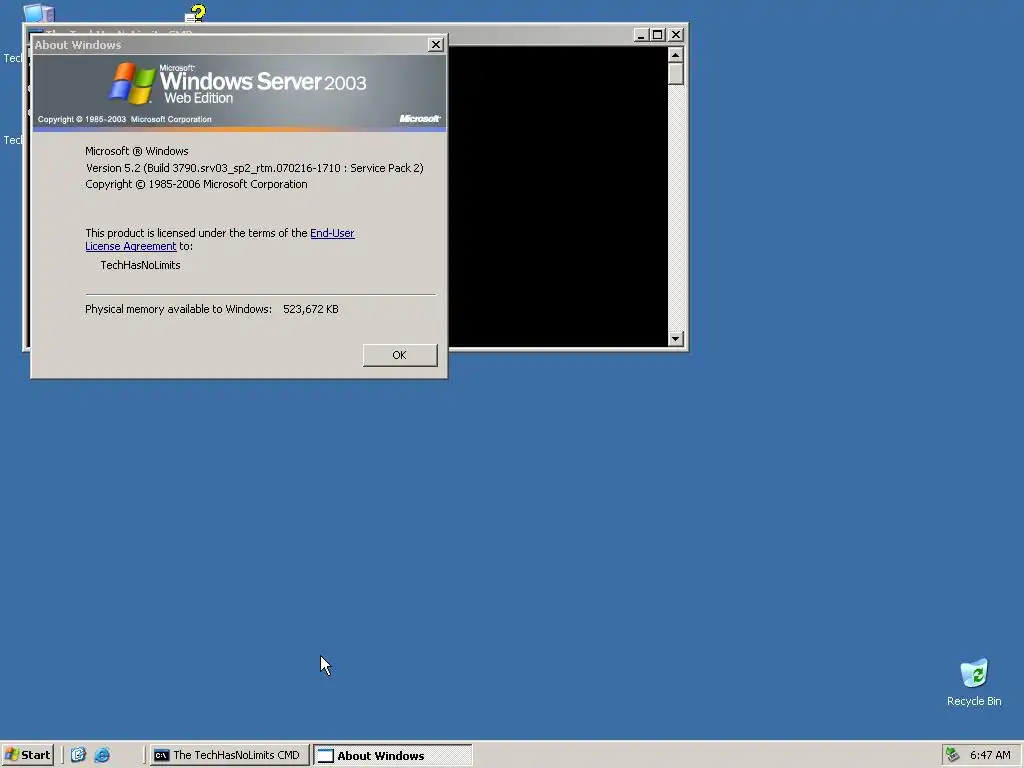Maximize the CMD window
The width and height of the screenshot is (1024, 768).
pyautogui.click(x=658, y=35)
